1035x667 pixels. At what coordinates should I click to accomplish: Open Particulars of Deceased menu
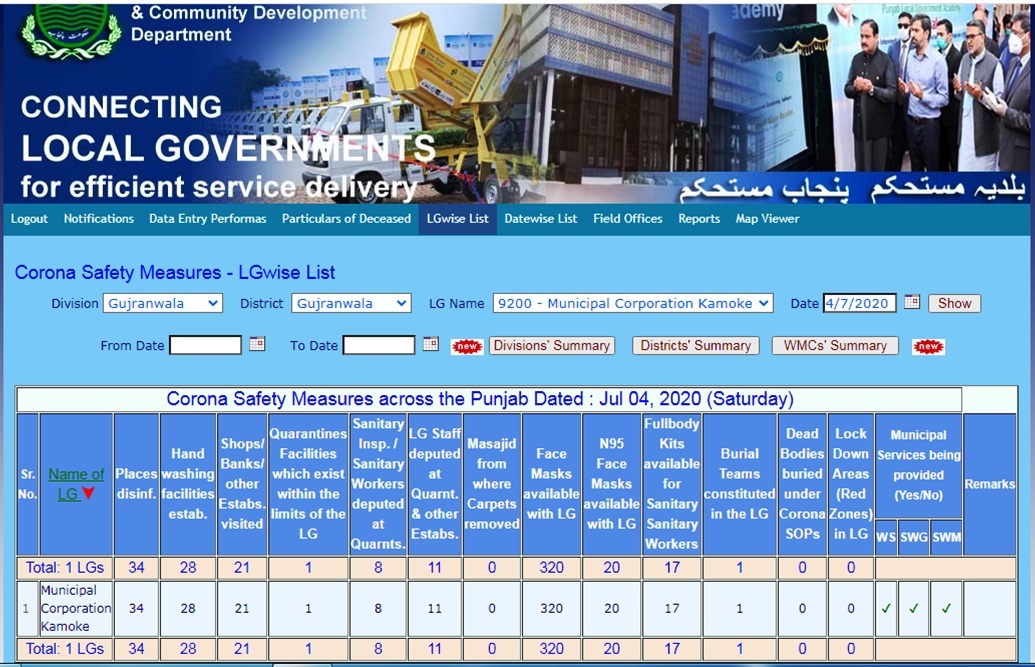pyautogui.click(x=346, y=219)
